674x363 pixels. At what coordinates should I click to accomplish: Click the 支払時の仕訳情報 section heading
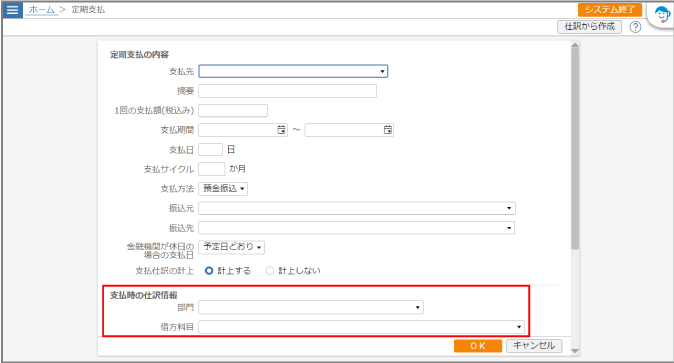144,295
